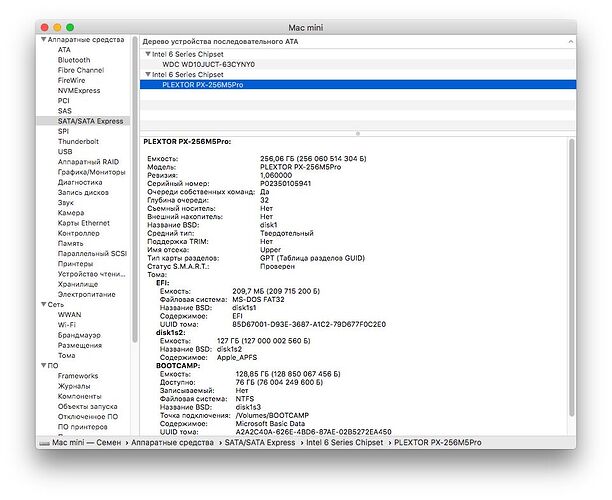
Task: Select Журналы in sidebar
Action: [74, 386]
